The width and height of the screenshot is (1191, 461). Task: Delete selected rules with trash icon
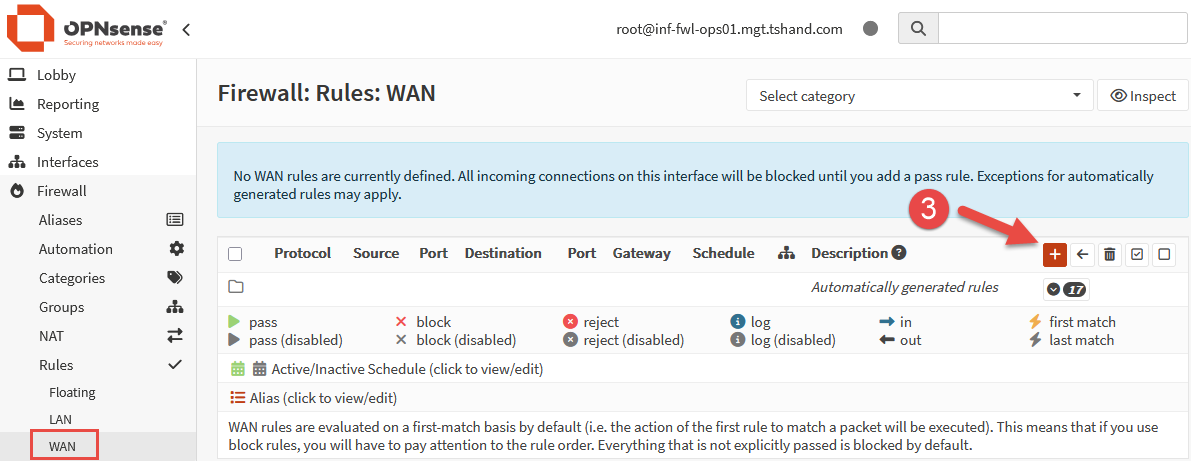pos(1110,255)
